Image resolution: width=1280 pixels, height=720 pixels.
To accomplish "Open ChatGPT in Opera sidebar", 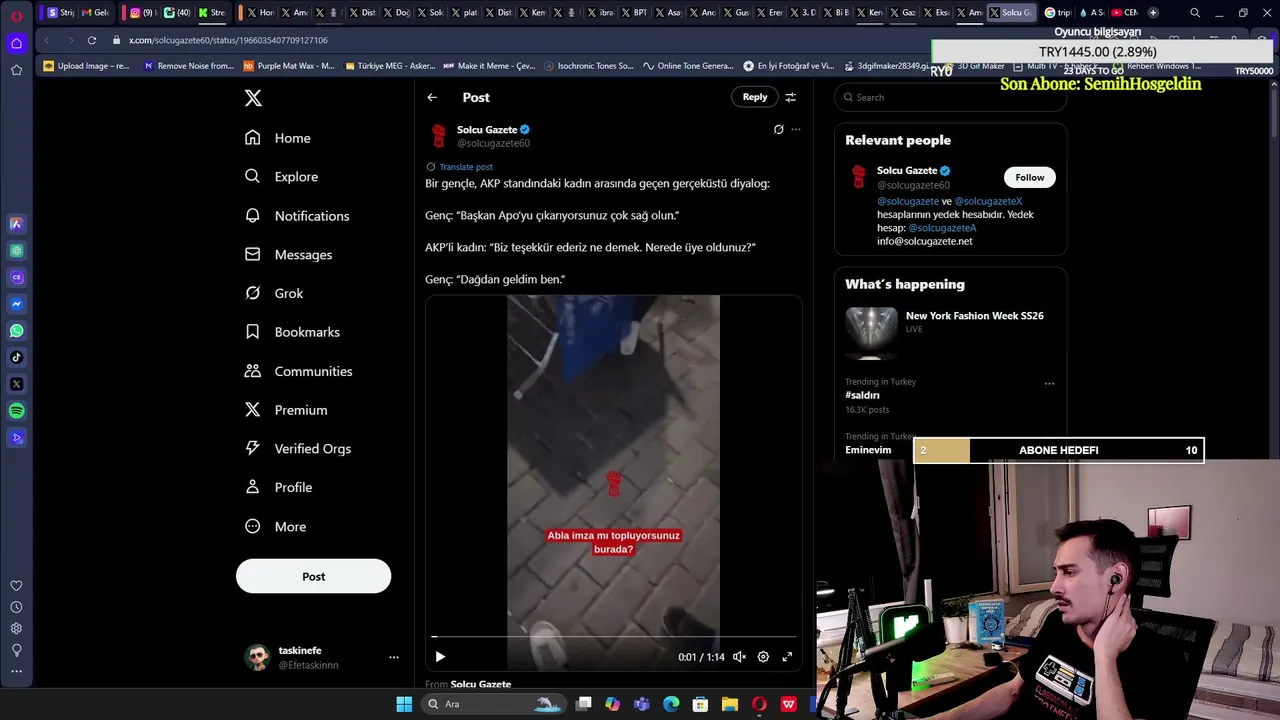I will coord(16,251).
